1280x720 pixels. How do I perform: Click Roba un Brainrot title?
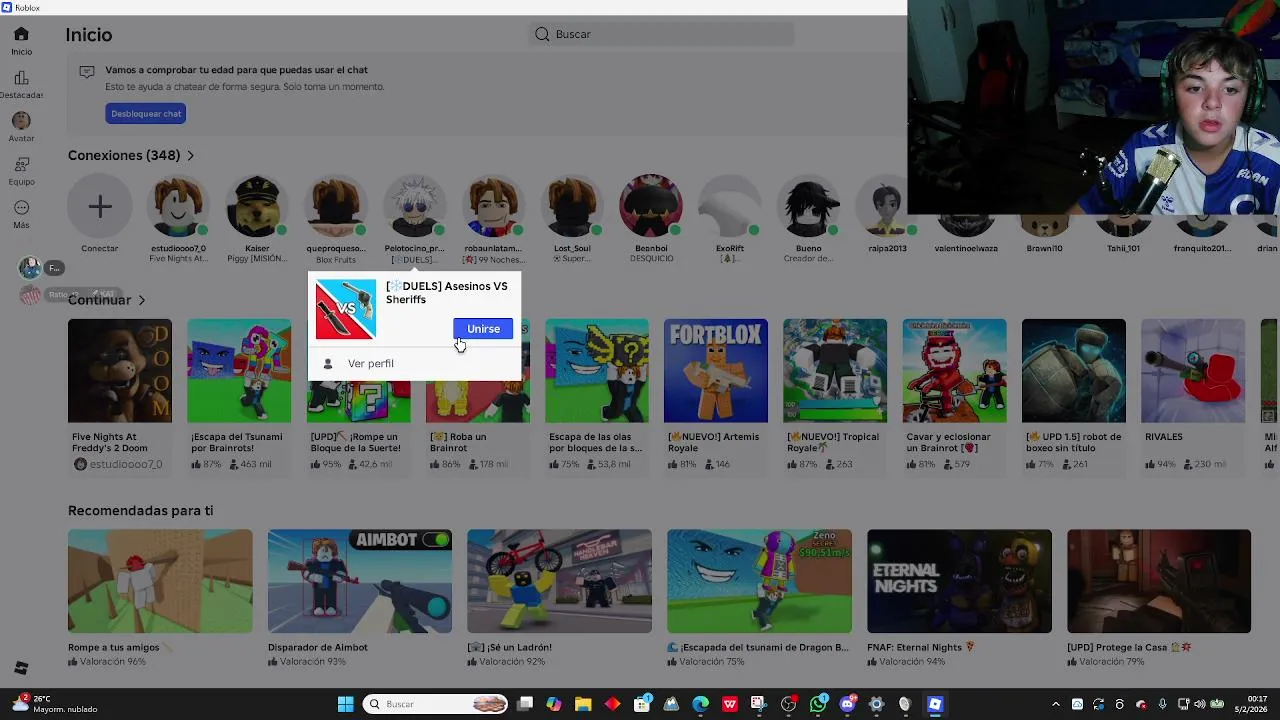click(458, 443)
